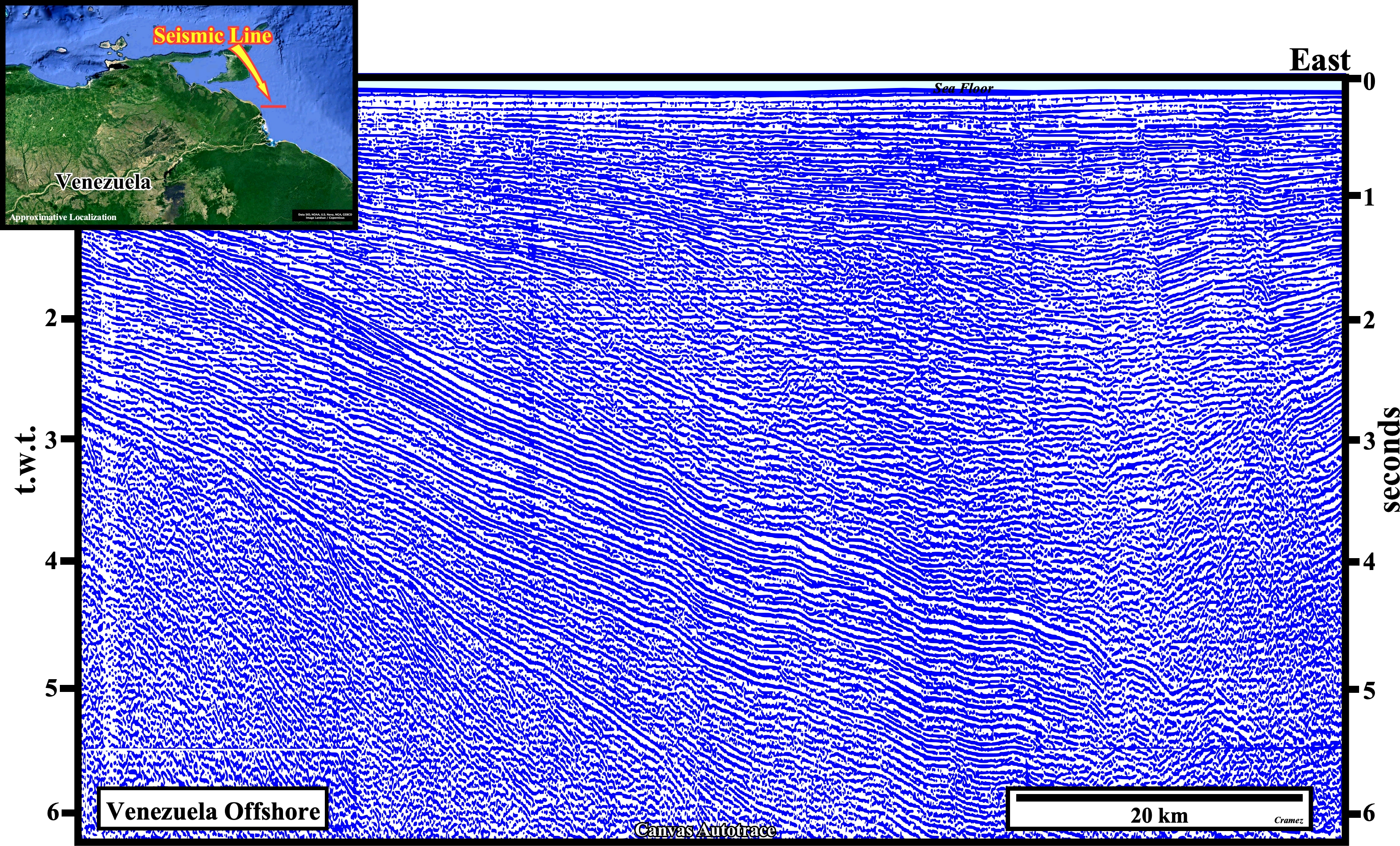Viewport: 1400px width, 846px height.
Task: Click the '4' tick on the right axis
Action: [1369, 562]
